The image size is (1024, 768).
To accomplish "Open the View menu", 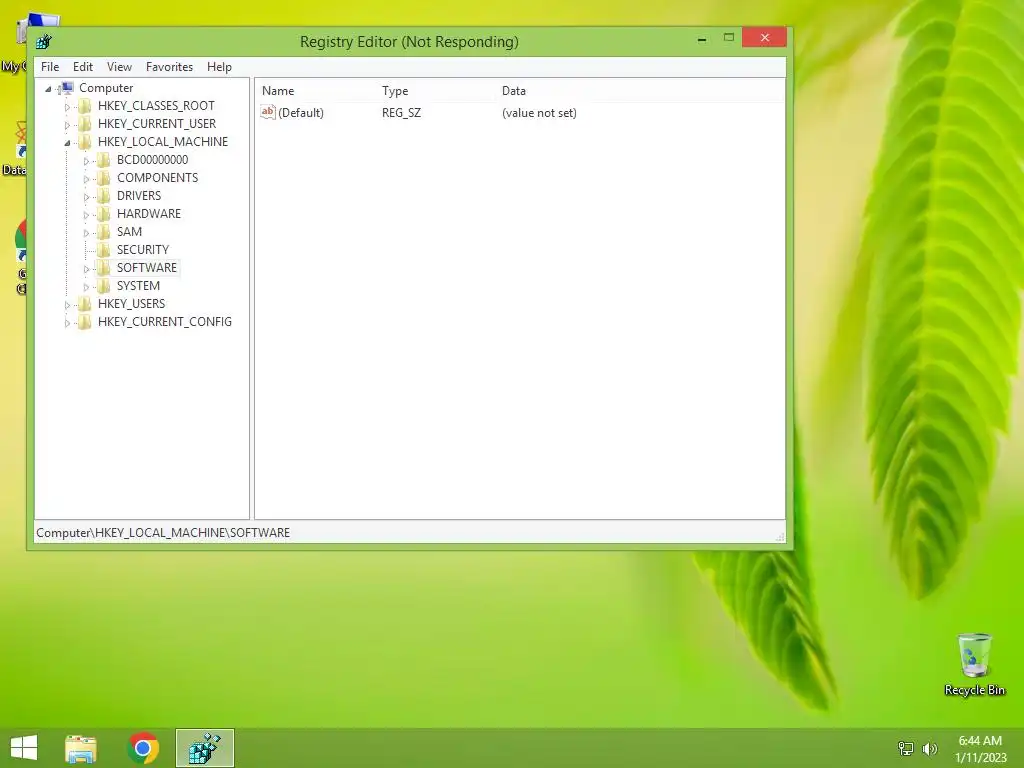I will point(120,67).
